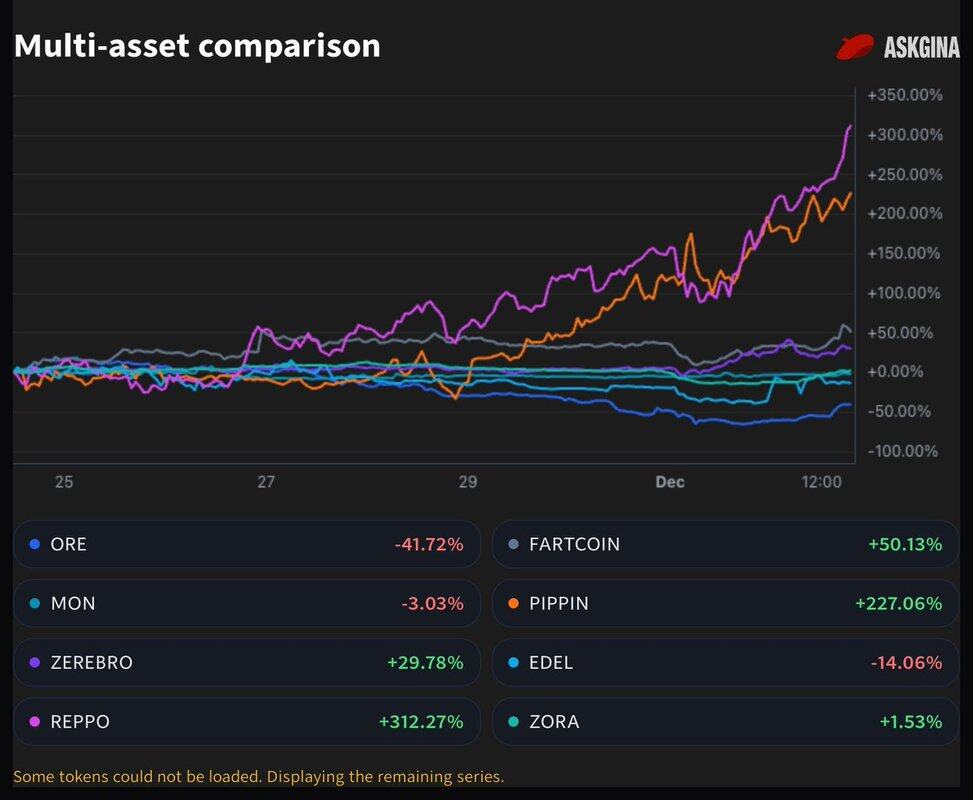973x800 pixels.
Task: Select the REPPO +312.27% value
Action: click(421, 722)
